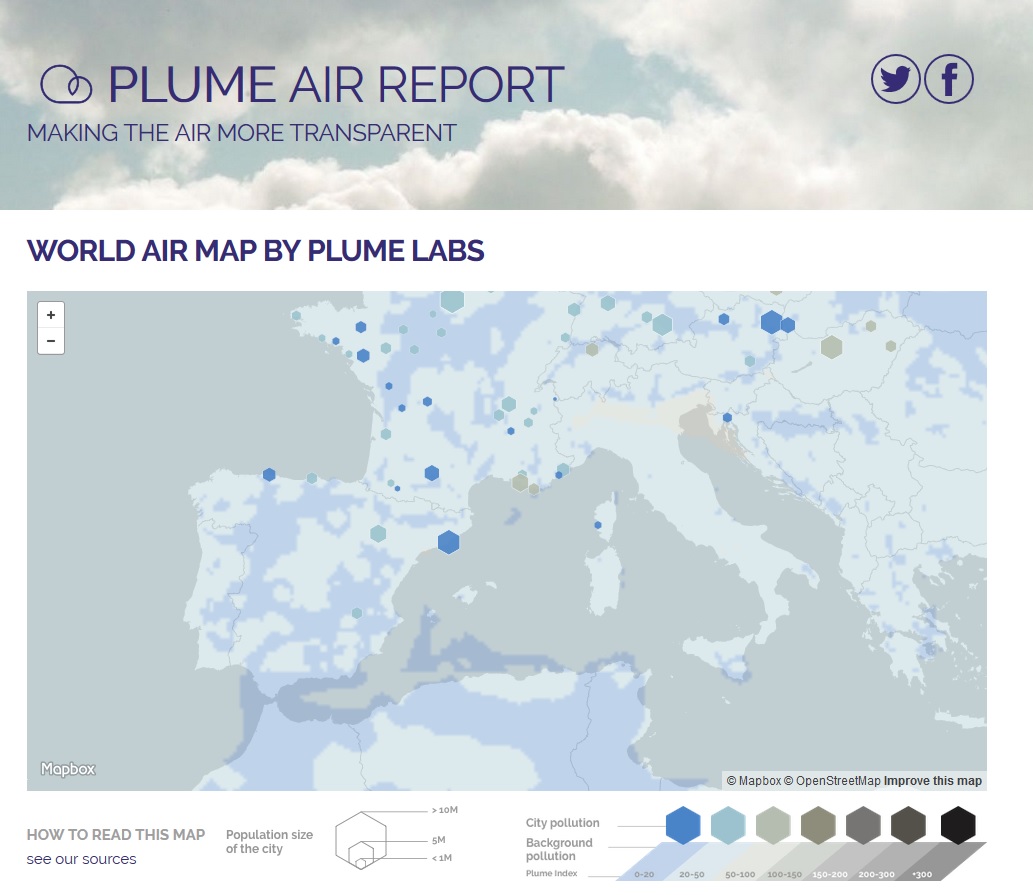Click the 150-200 Plume Index range
This screenshot has height=895, width=1033.
(x=830, y=875)
